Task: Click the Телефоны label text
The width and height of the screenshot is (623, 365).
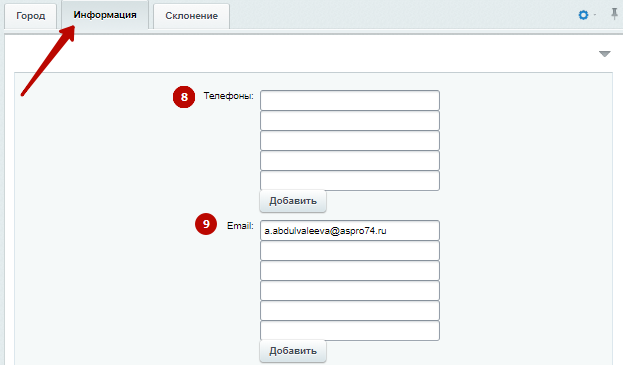Action: [x=228, y=96]
